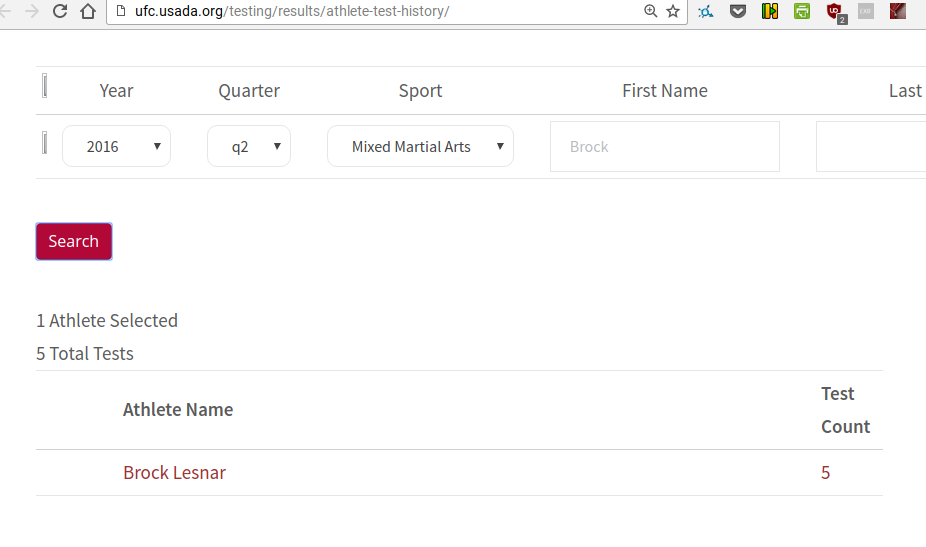
Task: Go to the browser home page icon
Action: [x=88, y=11]
